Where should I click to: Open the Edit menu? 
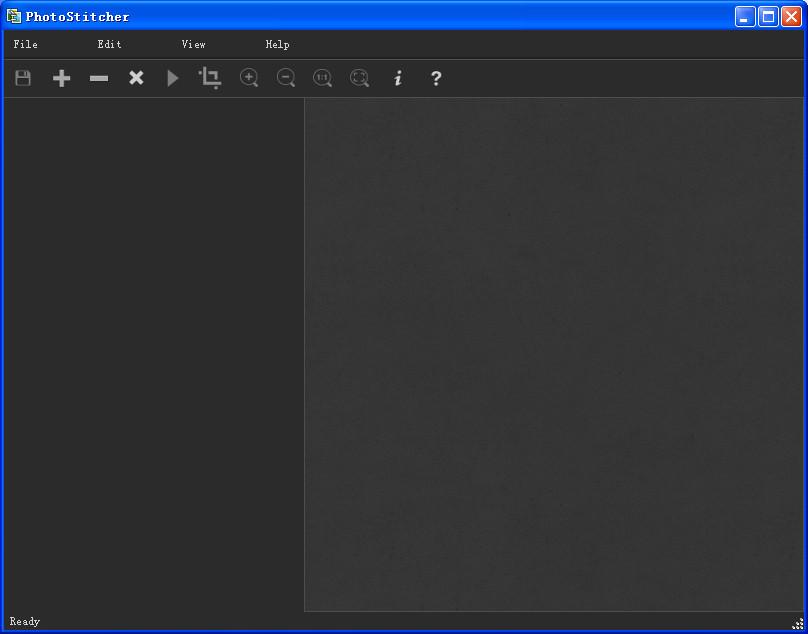pyautogui.click(x=109, y=44)
